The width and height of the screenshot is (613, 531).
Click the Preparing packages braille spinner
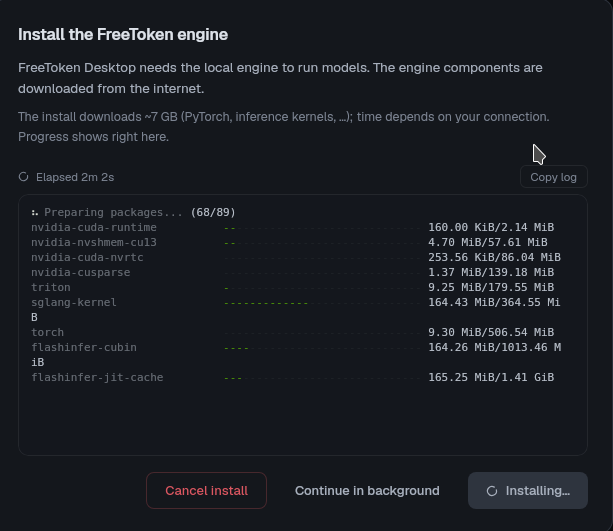coord(35,213)
